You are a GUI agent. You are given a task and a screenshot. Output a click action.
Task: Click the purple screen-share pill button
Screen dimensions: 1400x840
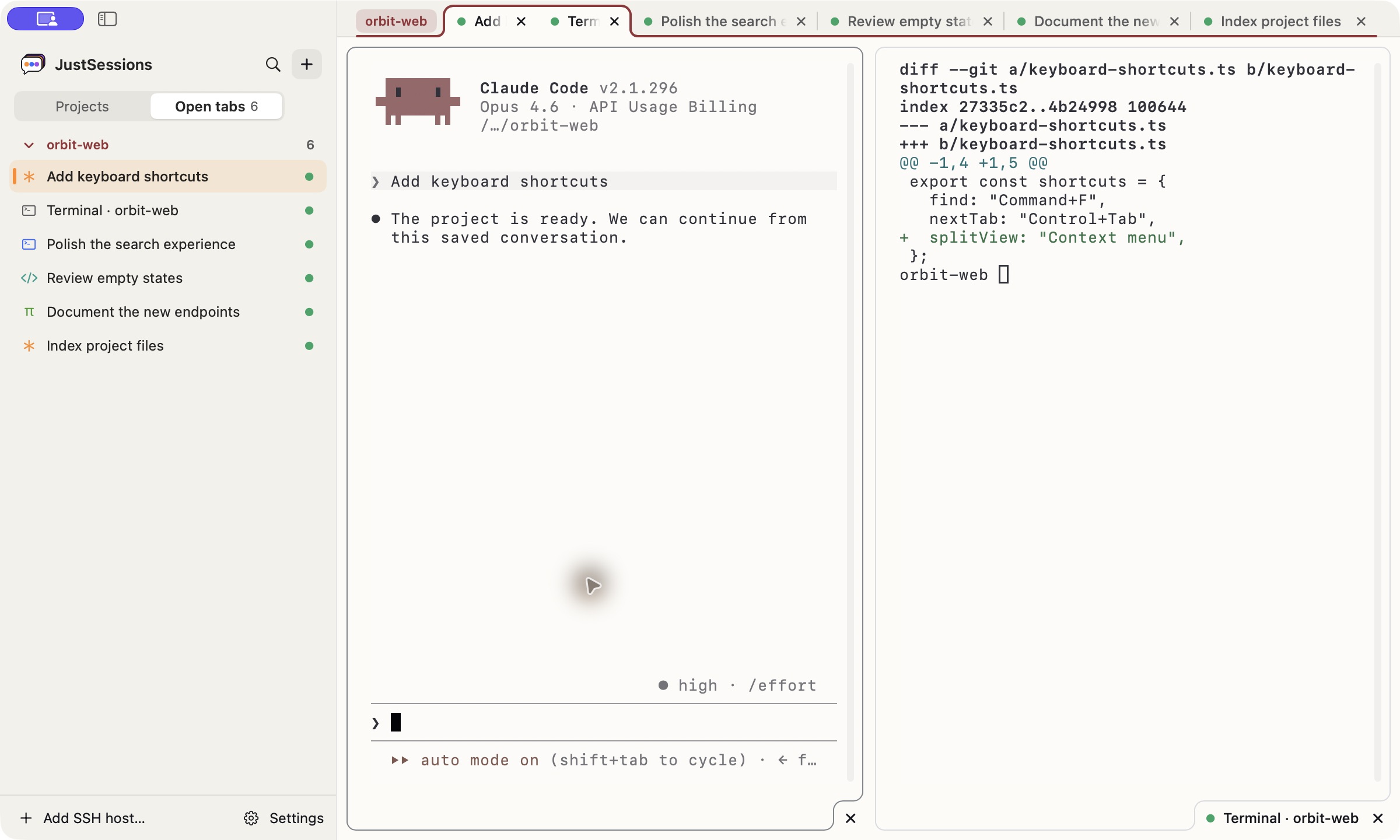[x=45, y=19]
